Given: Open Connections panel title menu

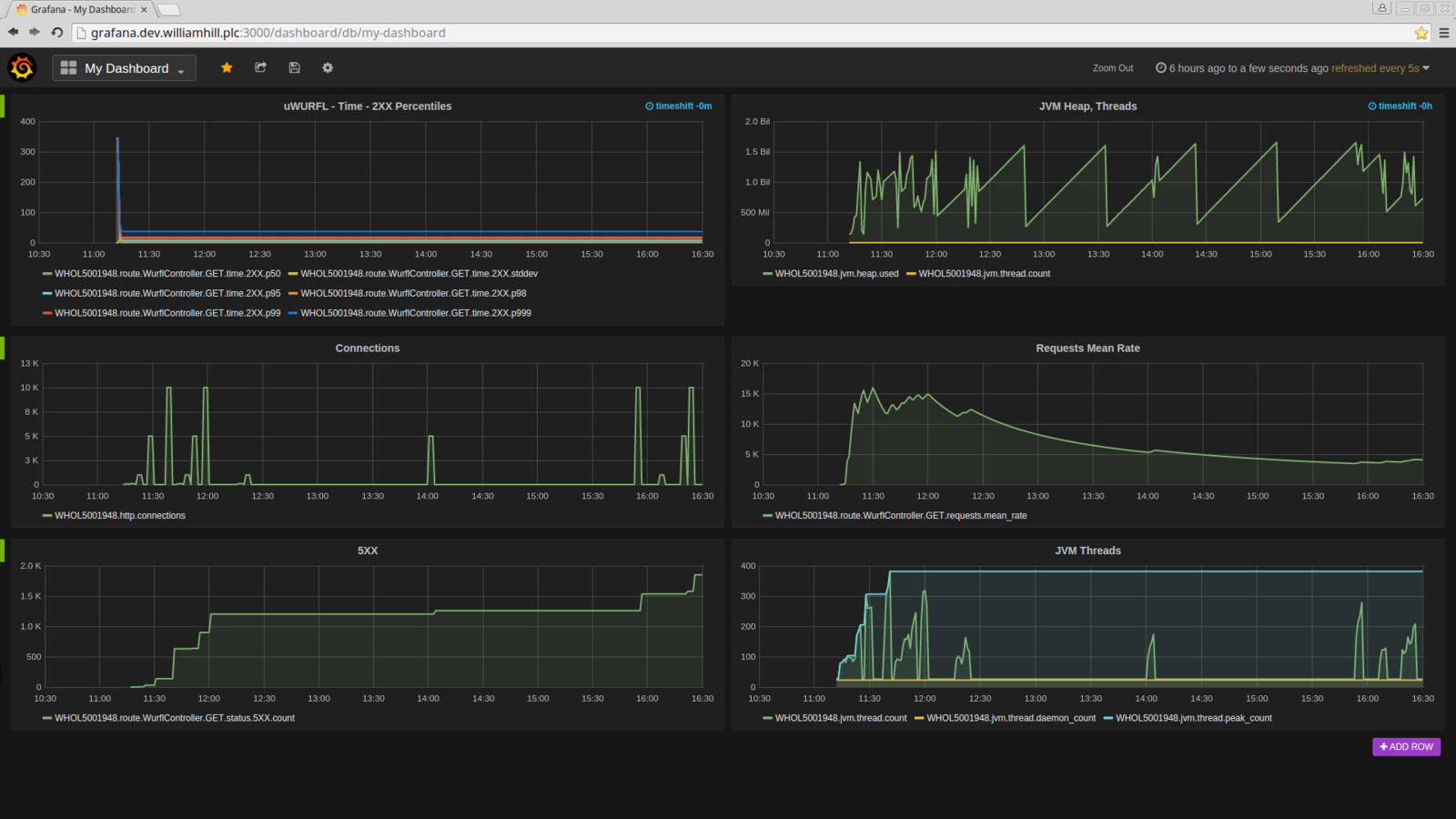Looking at the screenshot, I should (368, 349).
